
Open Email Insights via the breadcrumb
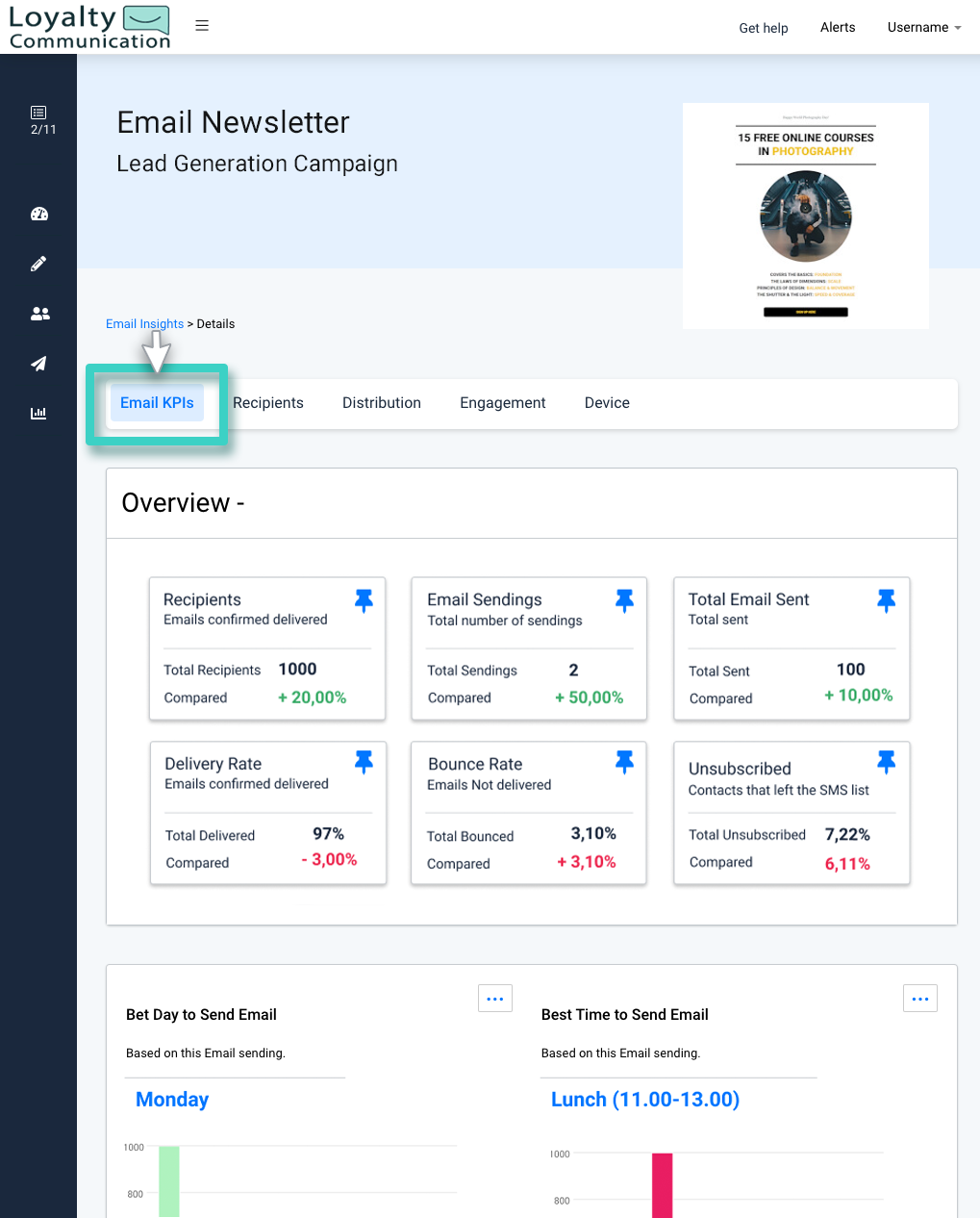pos(144,323)
